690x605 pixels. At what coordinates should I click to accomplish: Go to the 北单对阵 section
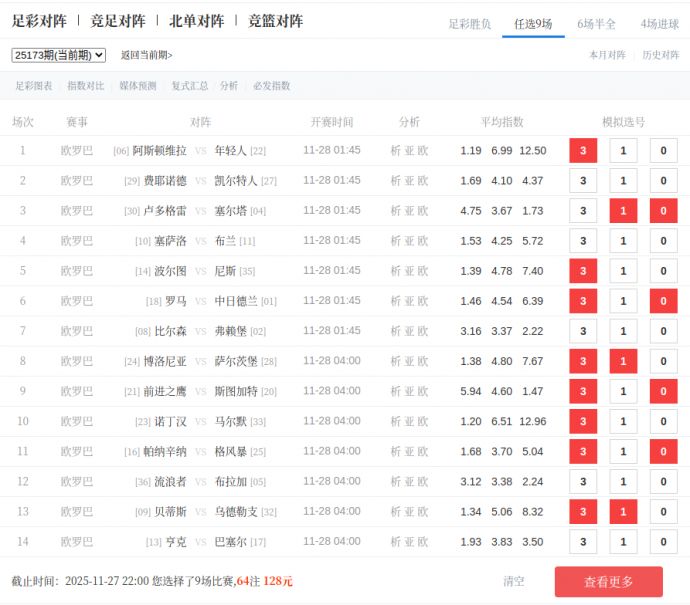coord(196,21)
